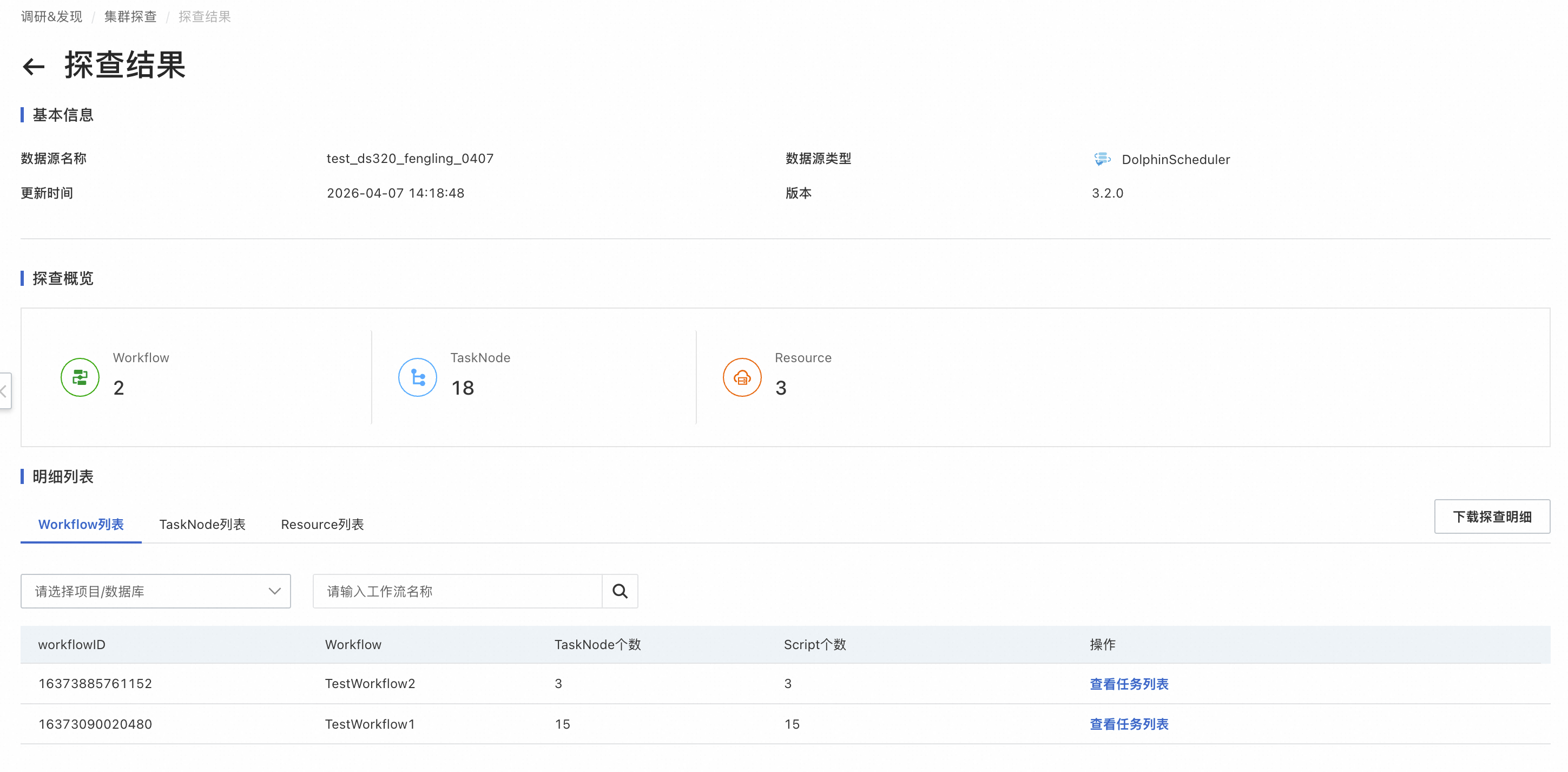Click the back arrow beside 探查结果
Viewport: 1568px width, 772px height.
[x=34, y=66]
